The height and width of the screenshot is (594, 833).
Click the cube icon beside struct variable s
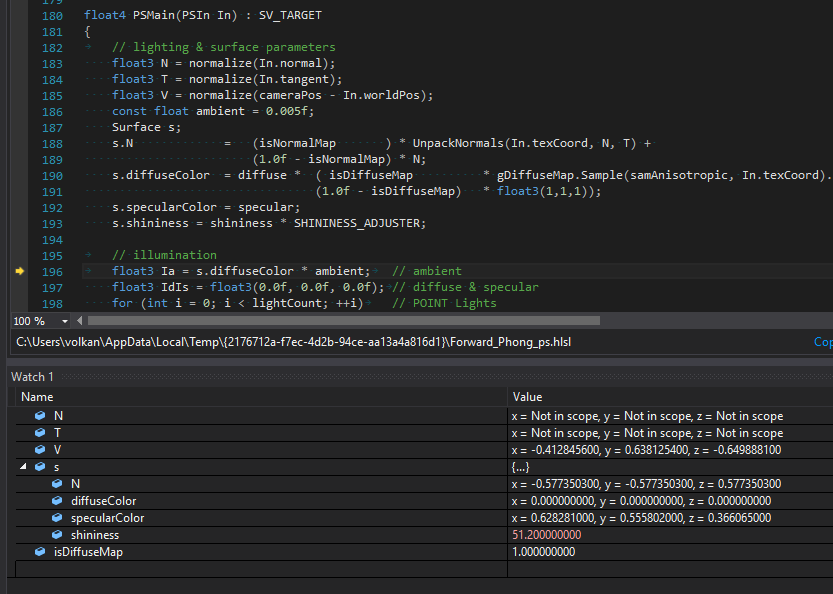40,467
